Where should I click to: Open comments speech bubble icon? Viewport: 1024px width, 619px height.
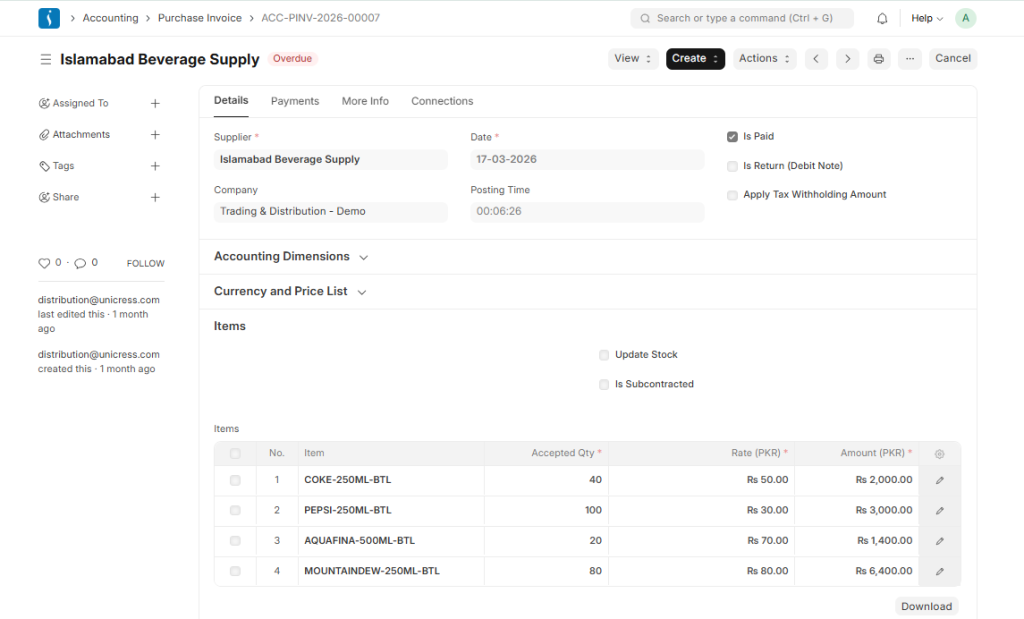(80, 263)
